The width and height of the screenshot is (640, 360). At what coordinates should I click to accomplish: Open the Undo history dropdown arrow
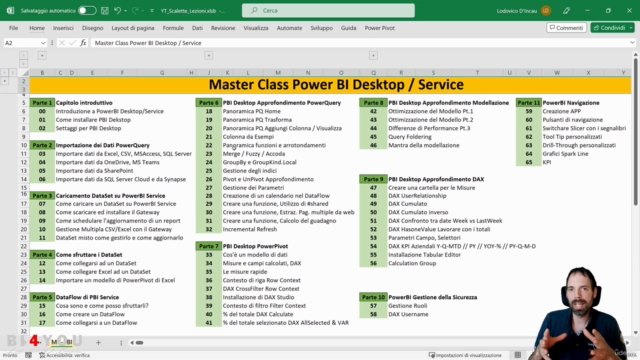pyautogui.click(x=125, y=11)
